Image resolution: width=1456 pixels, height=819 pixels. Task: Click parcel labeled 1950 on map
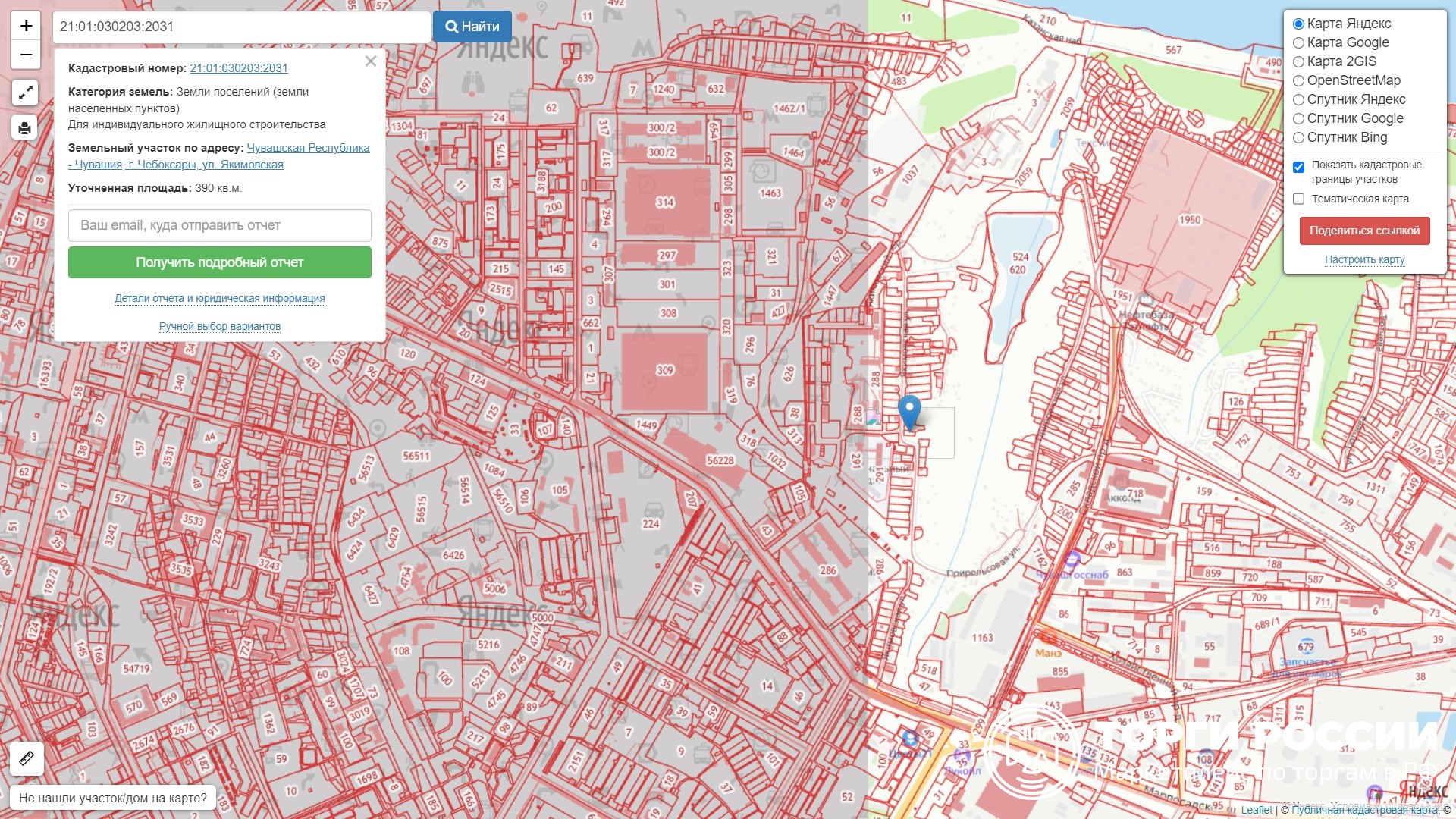1189,220
